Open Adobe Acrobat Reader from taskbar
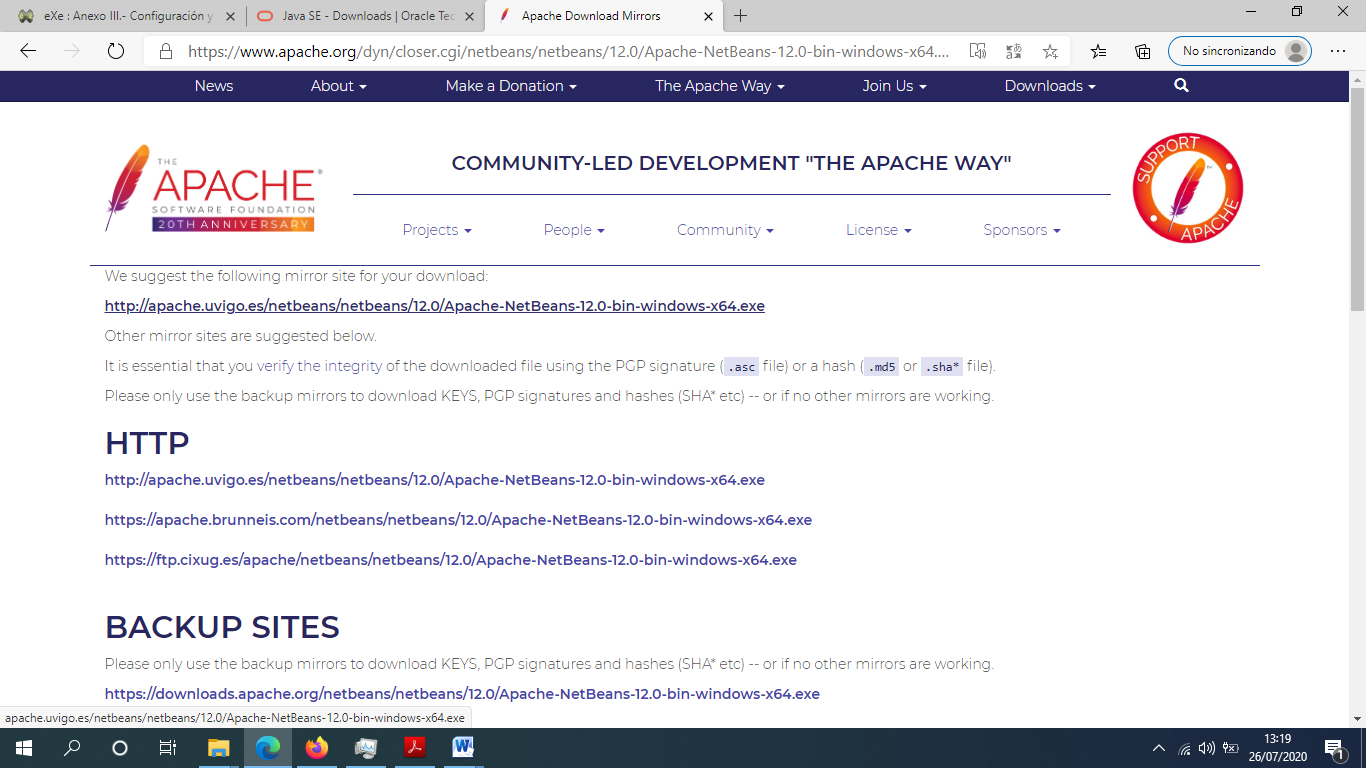 (414, 748)
